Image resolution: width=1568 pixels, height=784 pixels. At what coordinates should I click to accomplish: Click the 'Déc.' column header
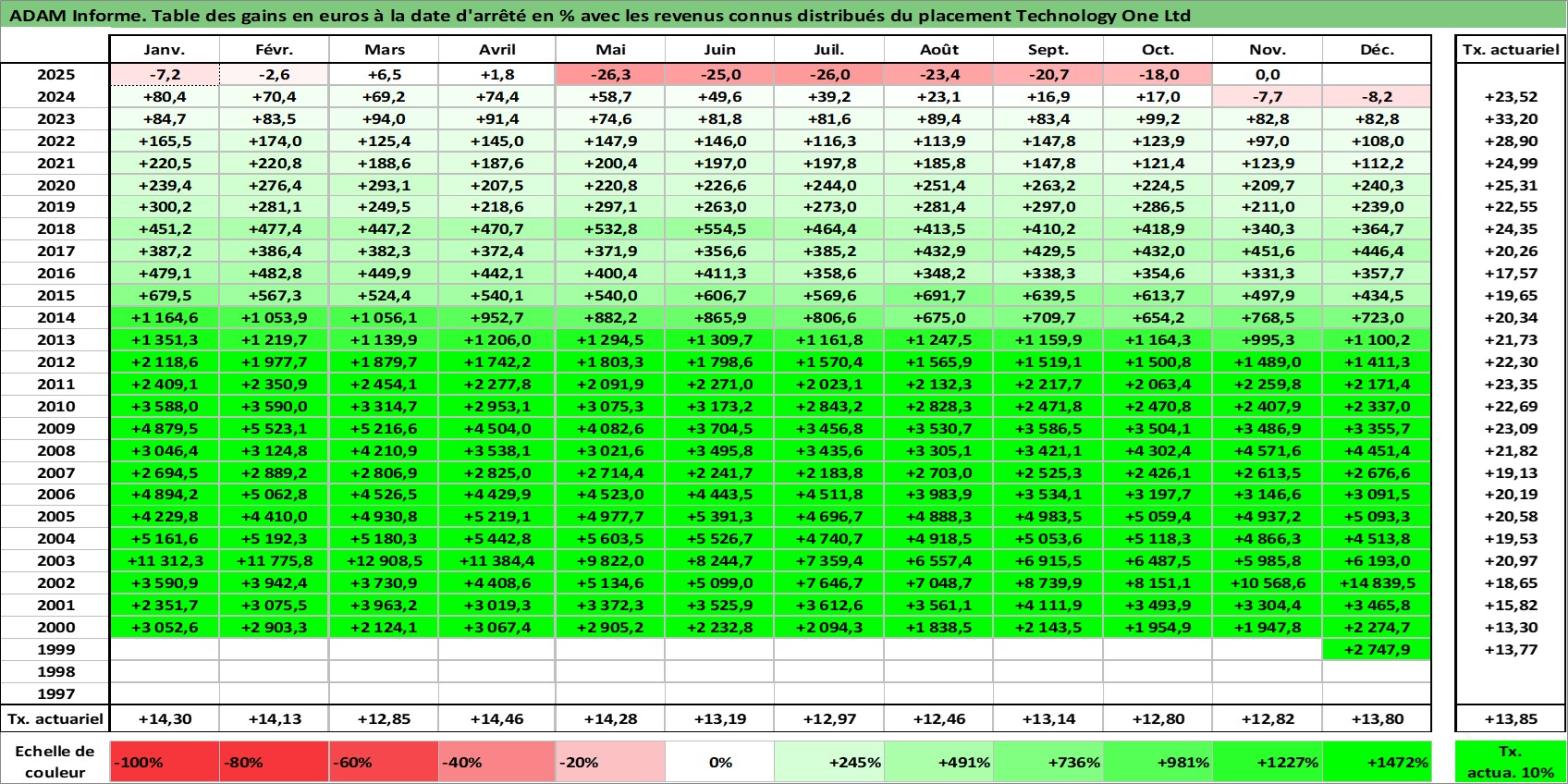click(1377, 50)
